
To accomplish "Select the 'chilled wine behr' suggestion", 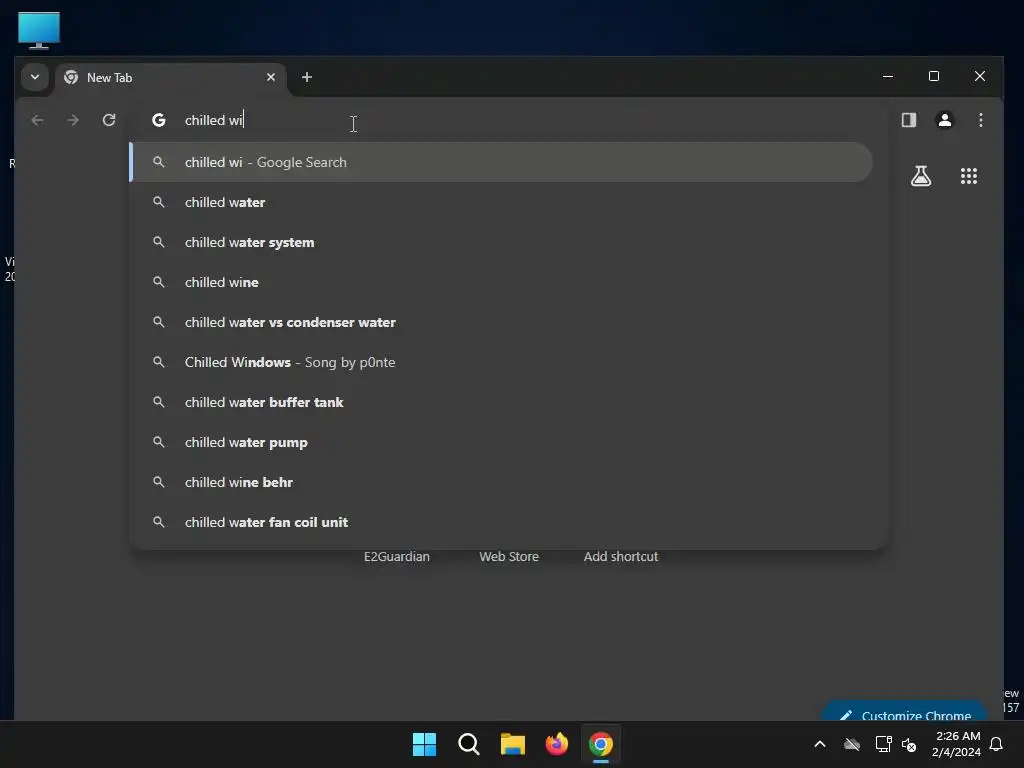I will [501, 482].
